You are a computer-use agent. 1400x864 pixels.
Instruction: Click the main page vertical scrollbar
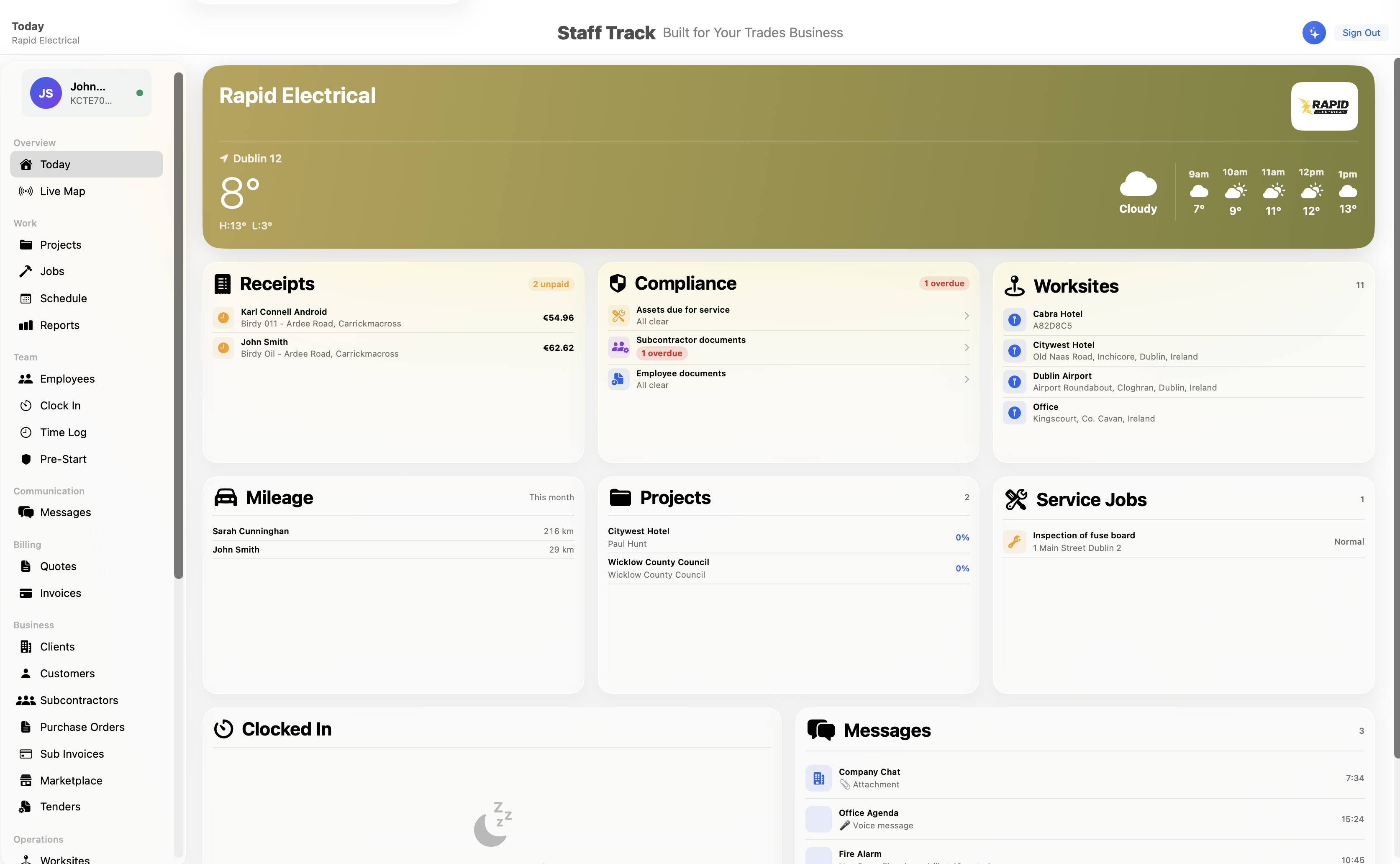[1397, 409]
